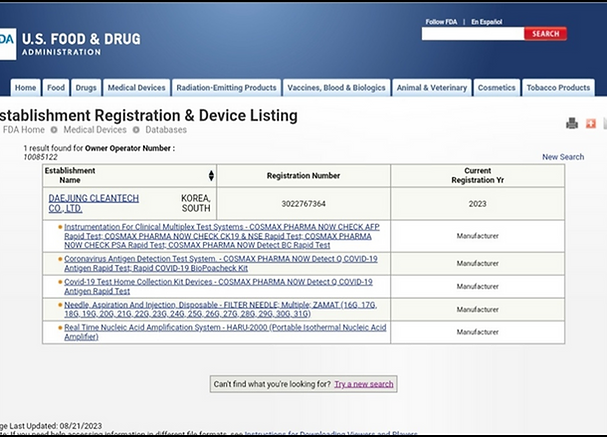Click owner operator number 10085122
The height and width of the screenshot is (437, 607).
tap(40, 157)
